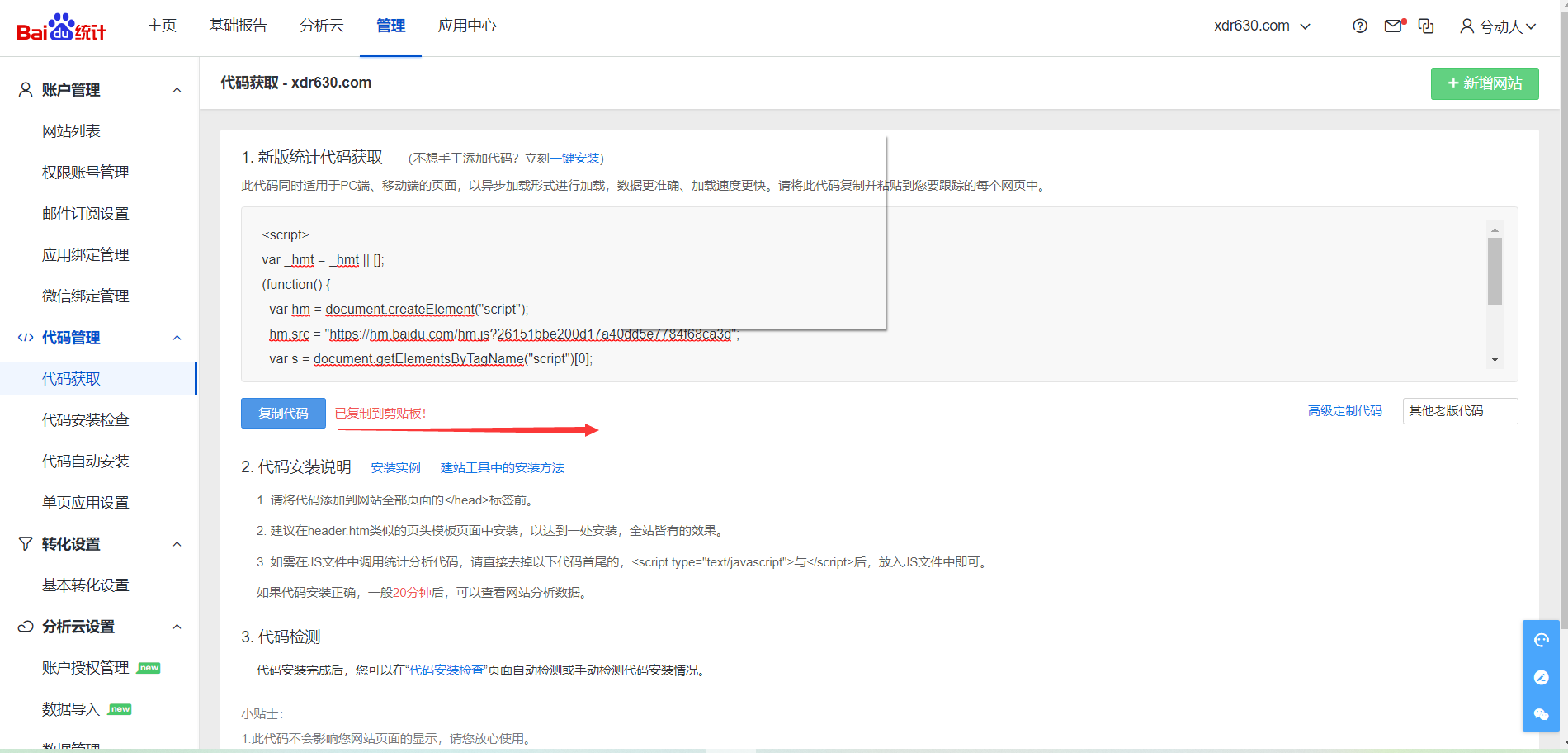Open 网站列表 in the sidebar
This screenshot has height=753, width=1568.
point(71,130)
